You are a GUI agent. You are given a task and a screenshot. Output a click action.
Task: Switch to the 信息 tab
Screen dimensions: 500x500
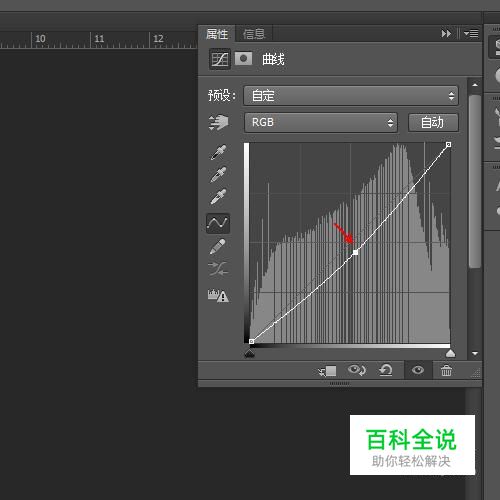254,34
